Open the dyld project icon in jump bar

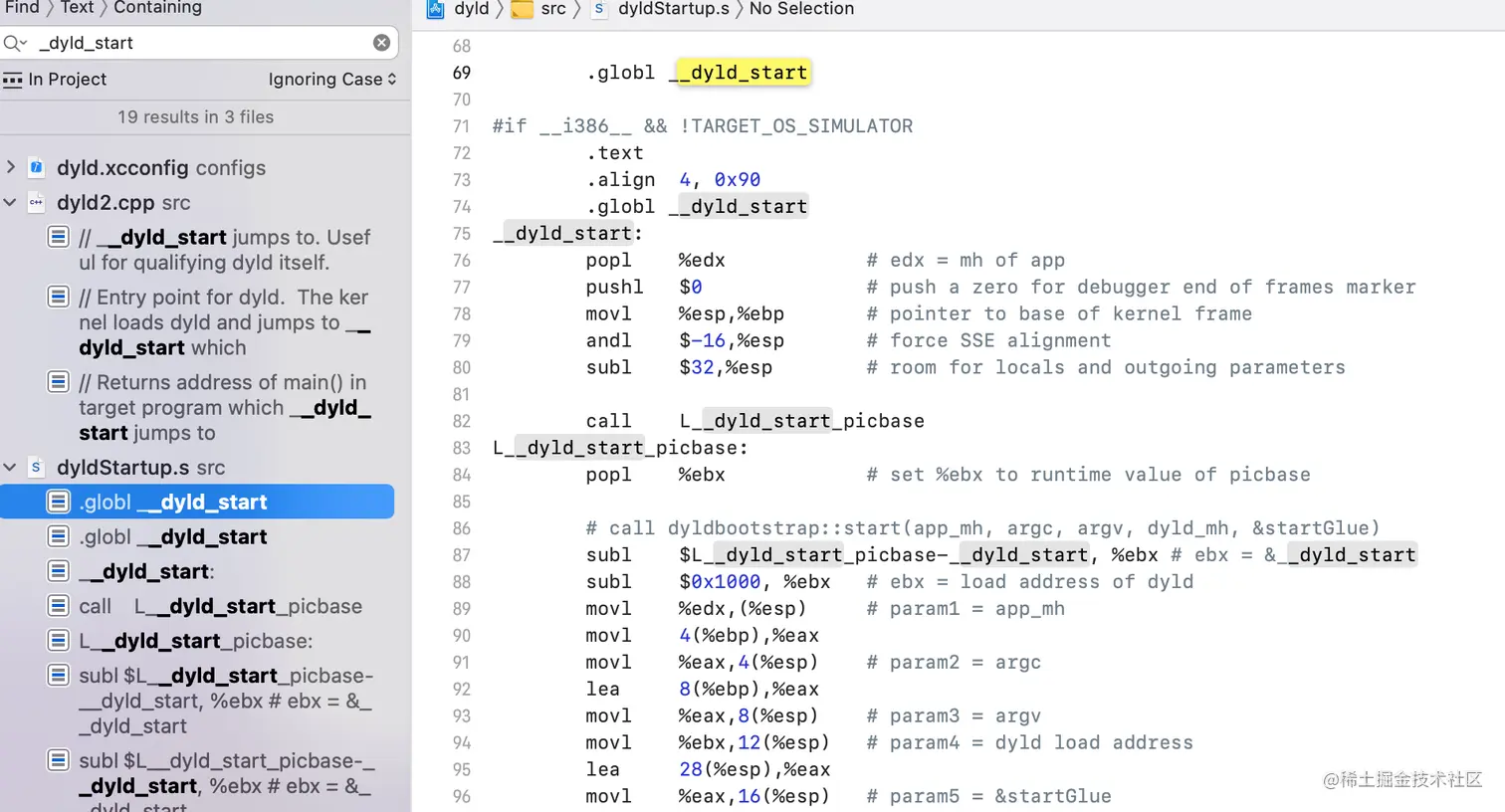436,9
